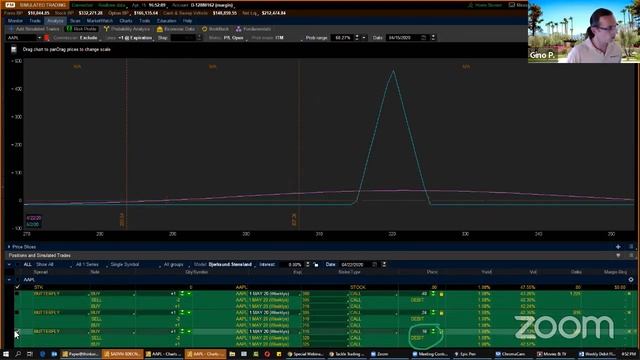640x360 pixels.
Task: Remove the first BUTTERFLY simulated trade
Action: (629, 293)
